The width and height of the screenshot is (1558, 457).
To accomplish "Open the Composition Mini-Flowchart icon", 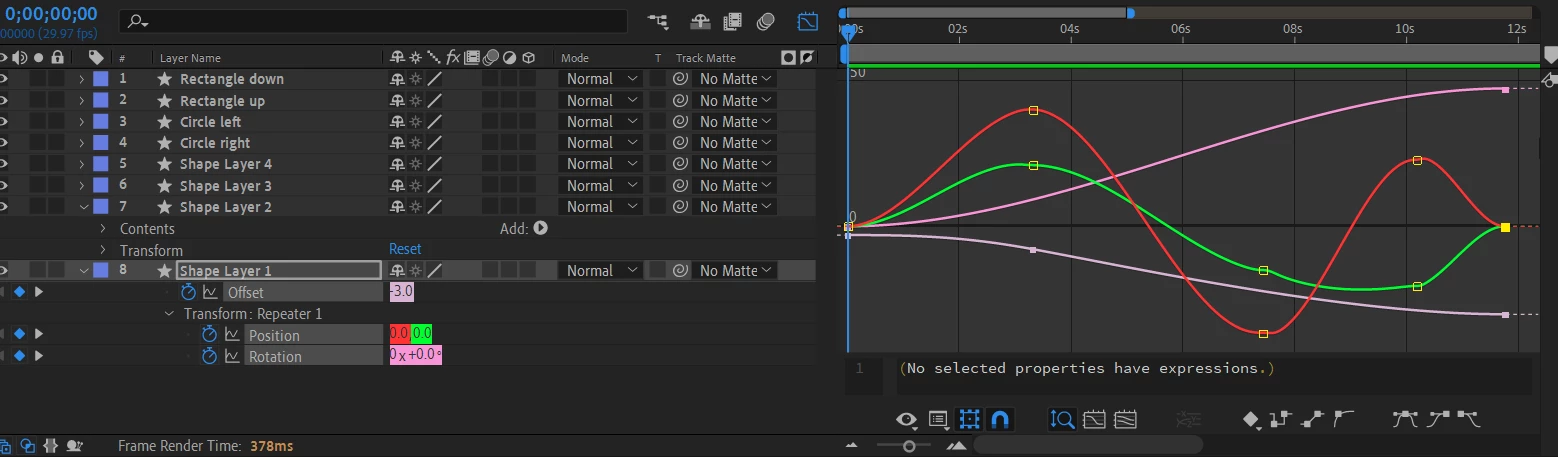I will [658, 20].
